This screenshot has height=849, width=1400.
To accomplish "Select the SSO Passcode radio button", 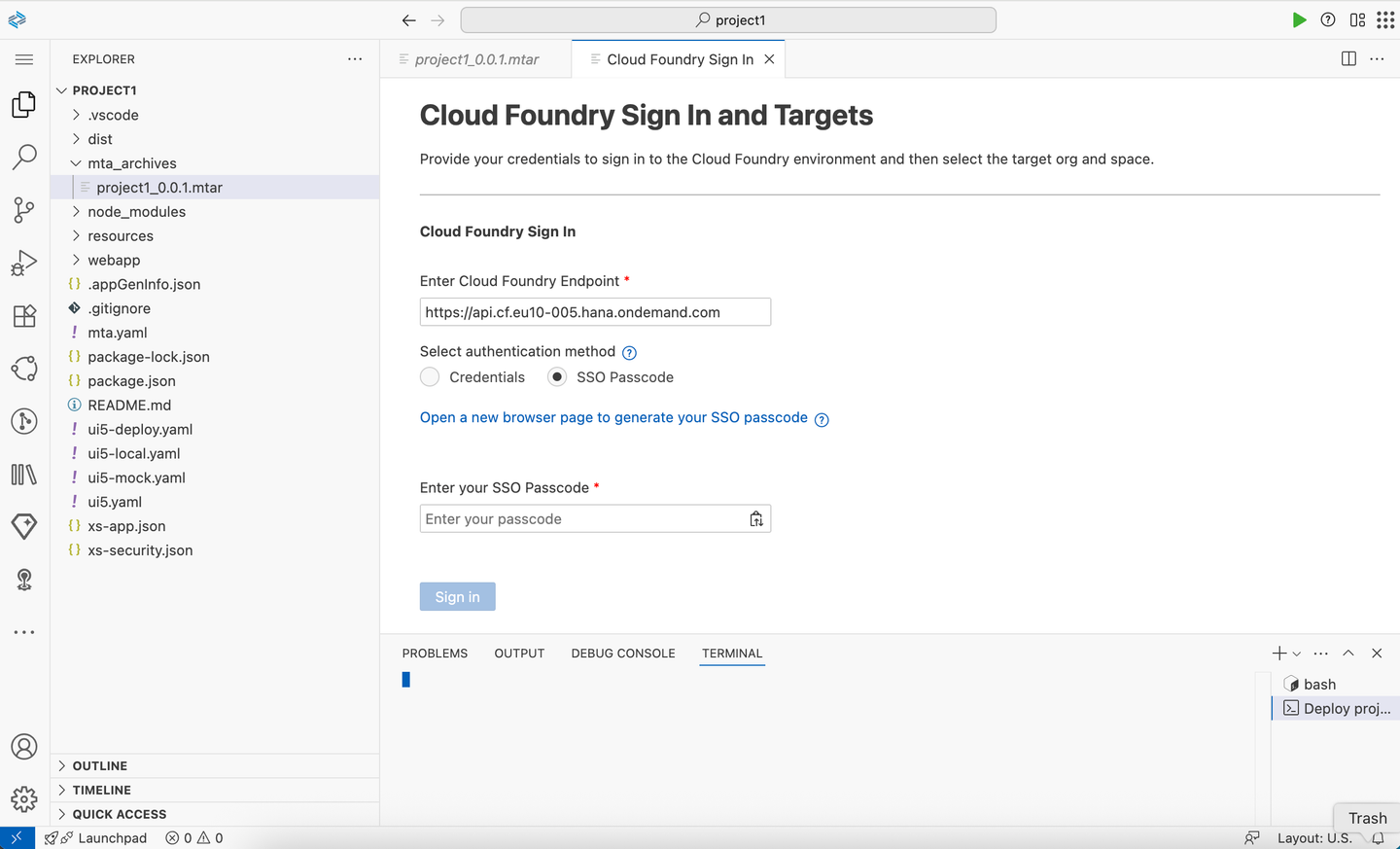I will (557, 377).
